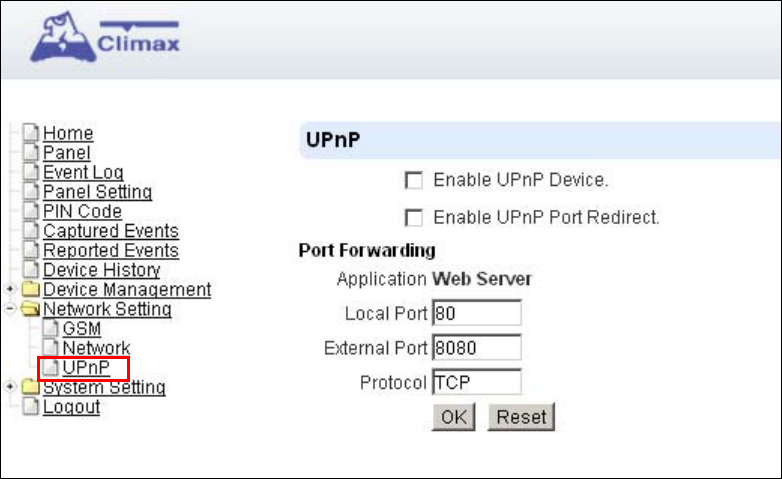The image size is (782, 479).
Task: Open the Panel Setting menu item
Action: pyautogui.click(x=97, y=192)
